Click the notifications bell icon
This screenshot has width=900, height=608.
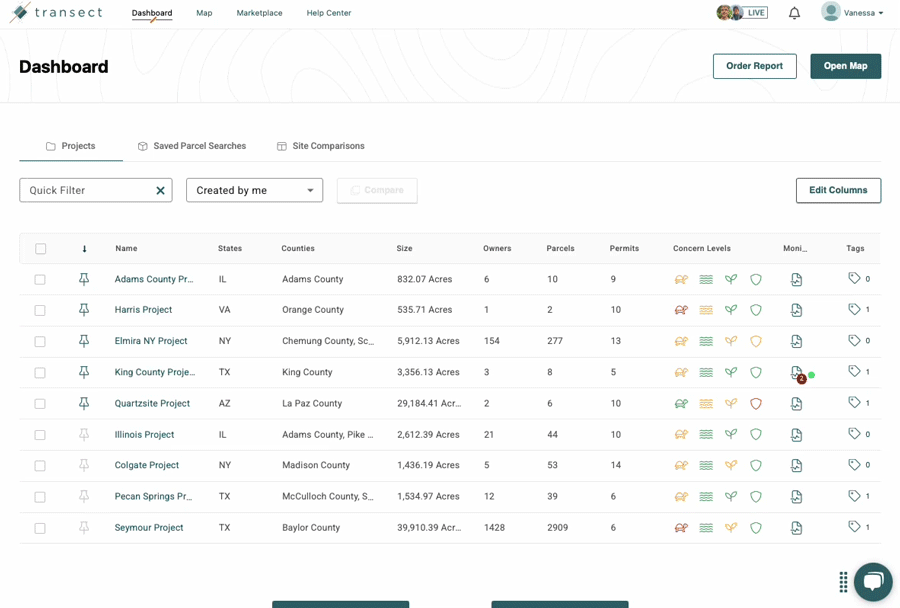click(x=794, y=13)
